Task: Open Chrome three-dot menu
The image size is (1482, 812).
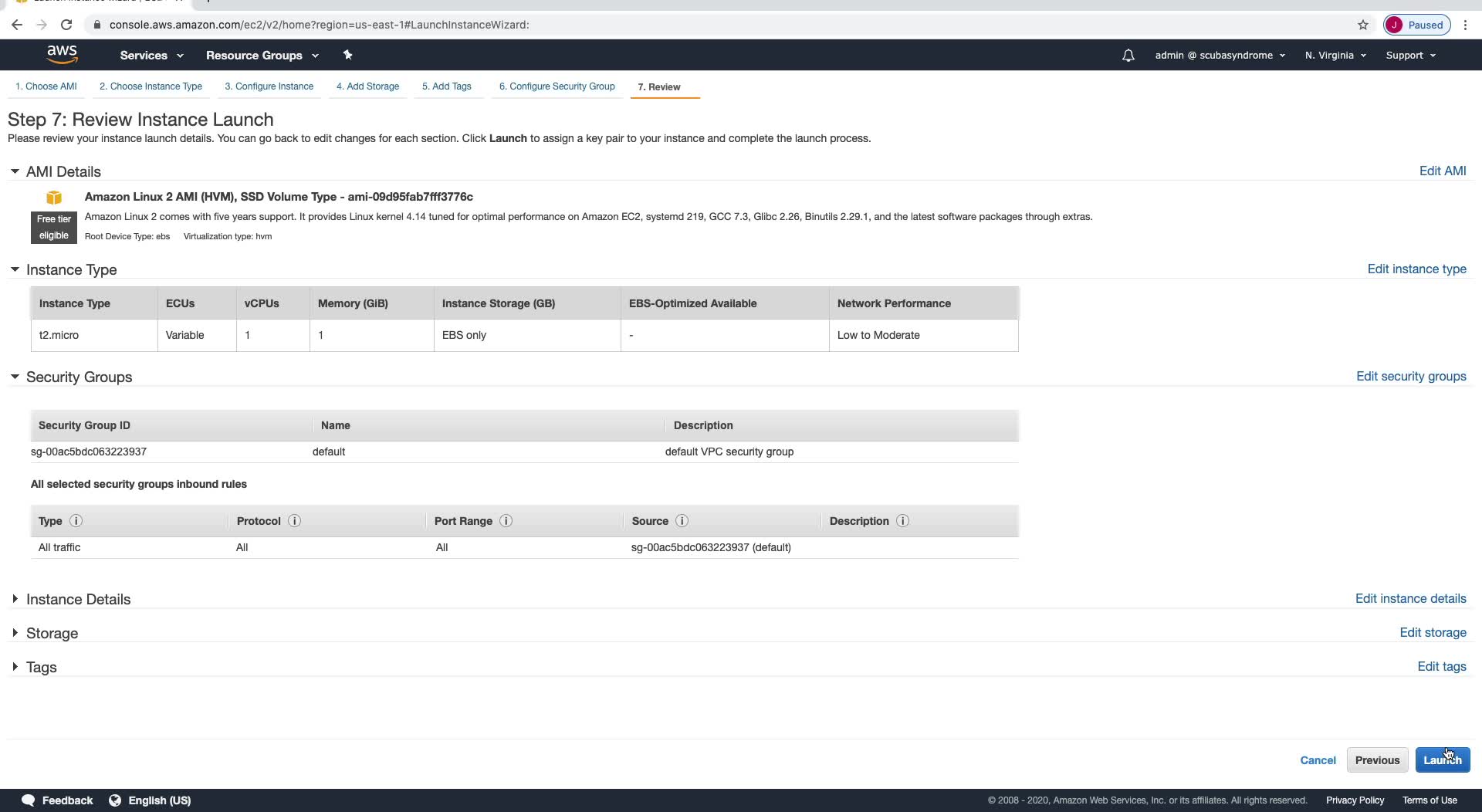Action: tap(1465, 25)
